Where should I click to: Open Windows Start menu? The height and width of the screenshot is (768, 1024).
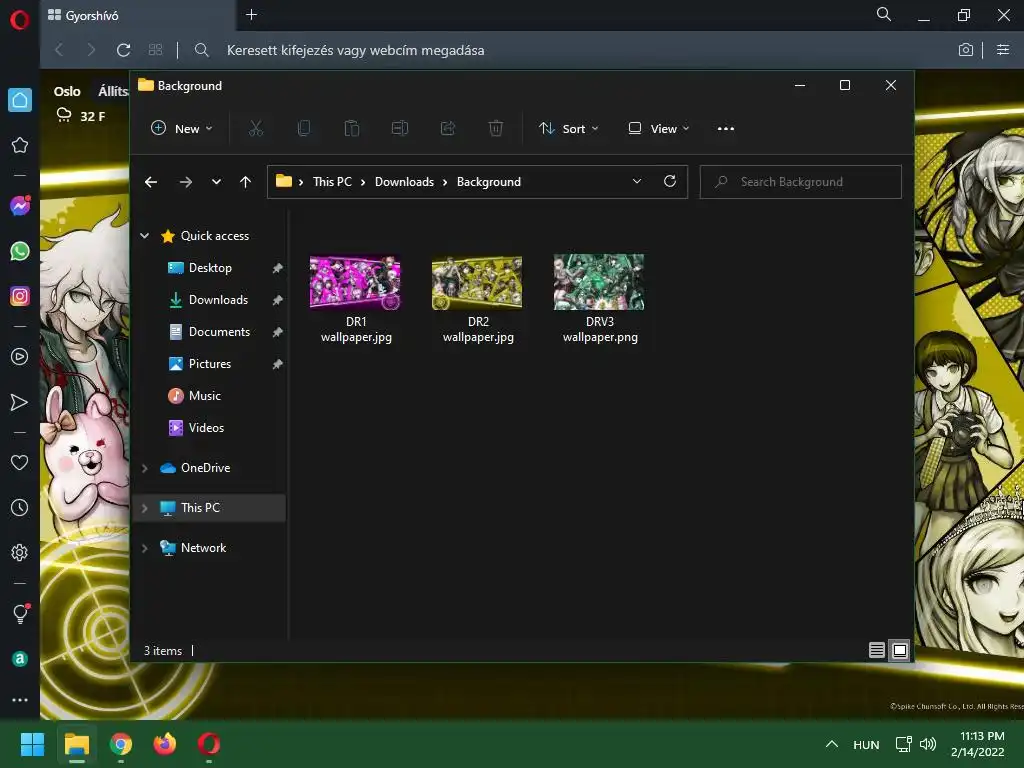pyautogui.click(x=32, y=744)
